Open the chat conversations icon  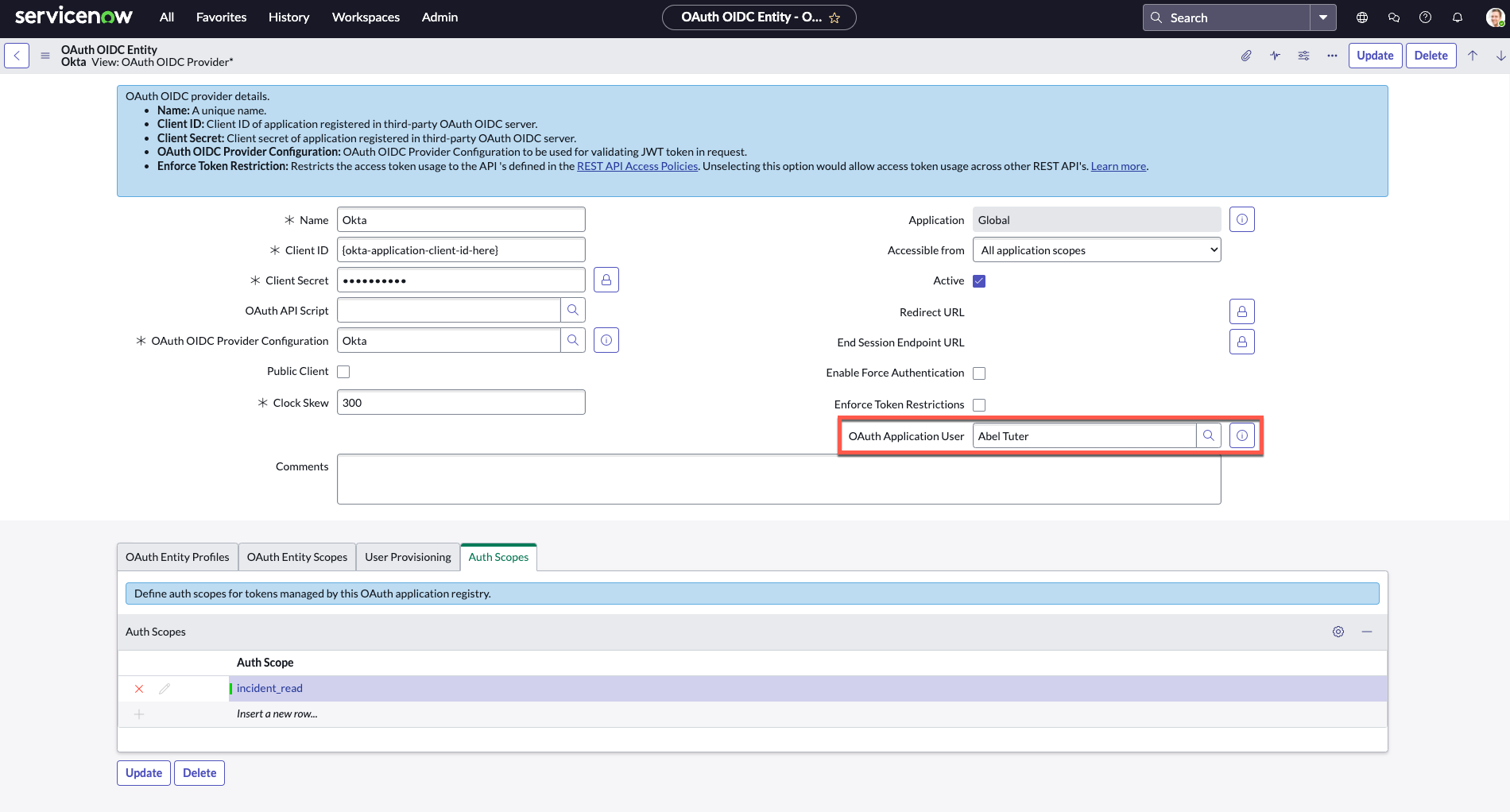[x=1394, y=17]
